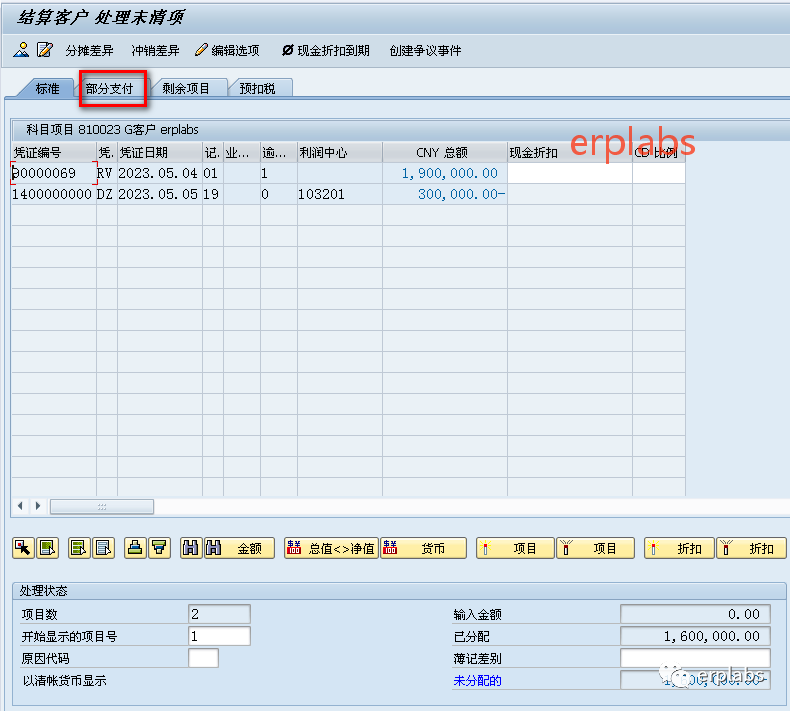Click the select all items icon
This screenshot has height=711, width=790.
[x=48, y=548]
